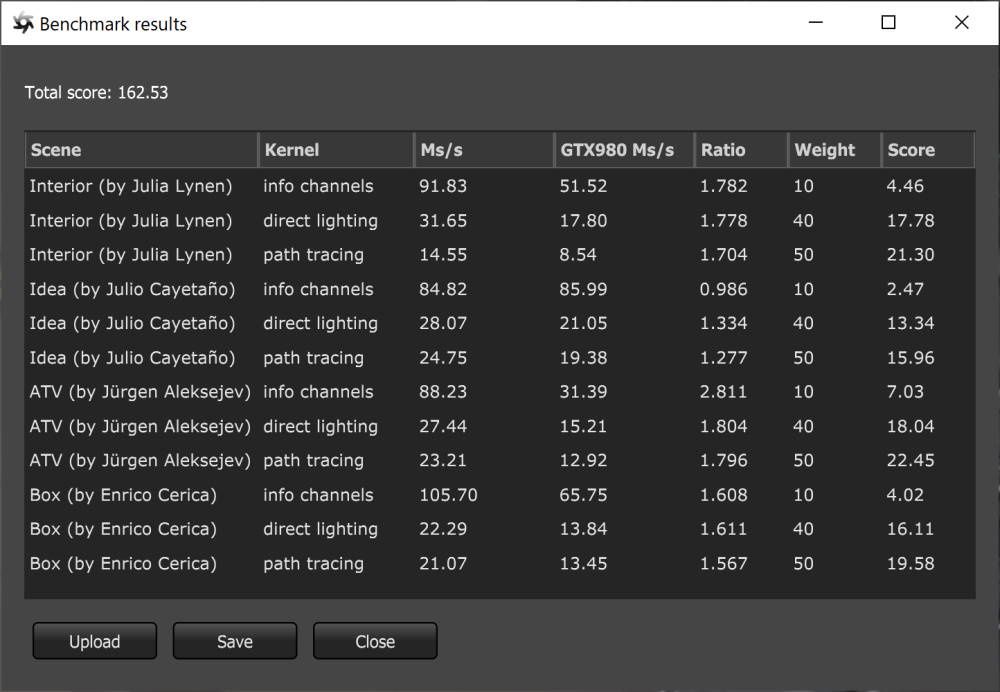Viewport: 1000px width, 692px height.
Task: Click the score value 21.30
Action: point(910,255)
